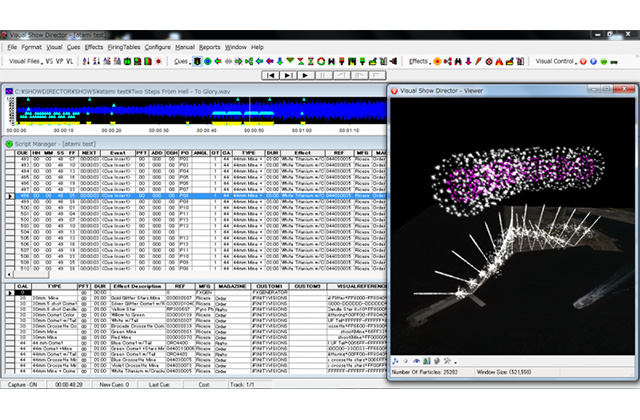
Task: Open the Cues menu
Action: pos(73,47)
